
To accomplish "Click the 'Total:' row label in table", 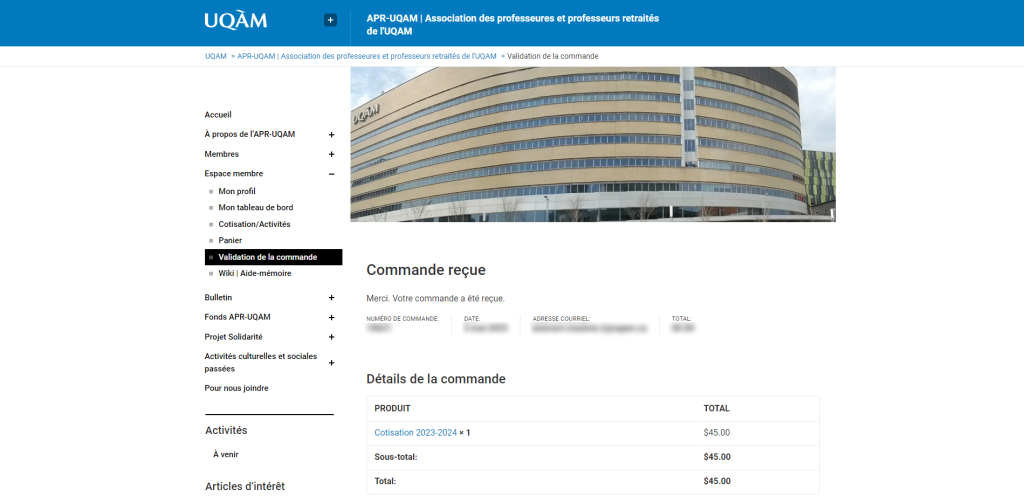I will coord(385,481).
